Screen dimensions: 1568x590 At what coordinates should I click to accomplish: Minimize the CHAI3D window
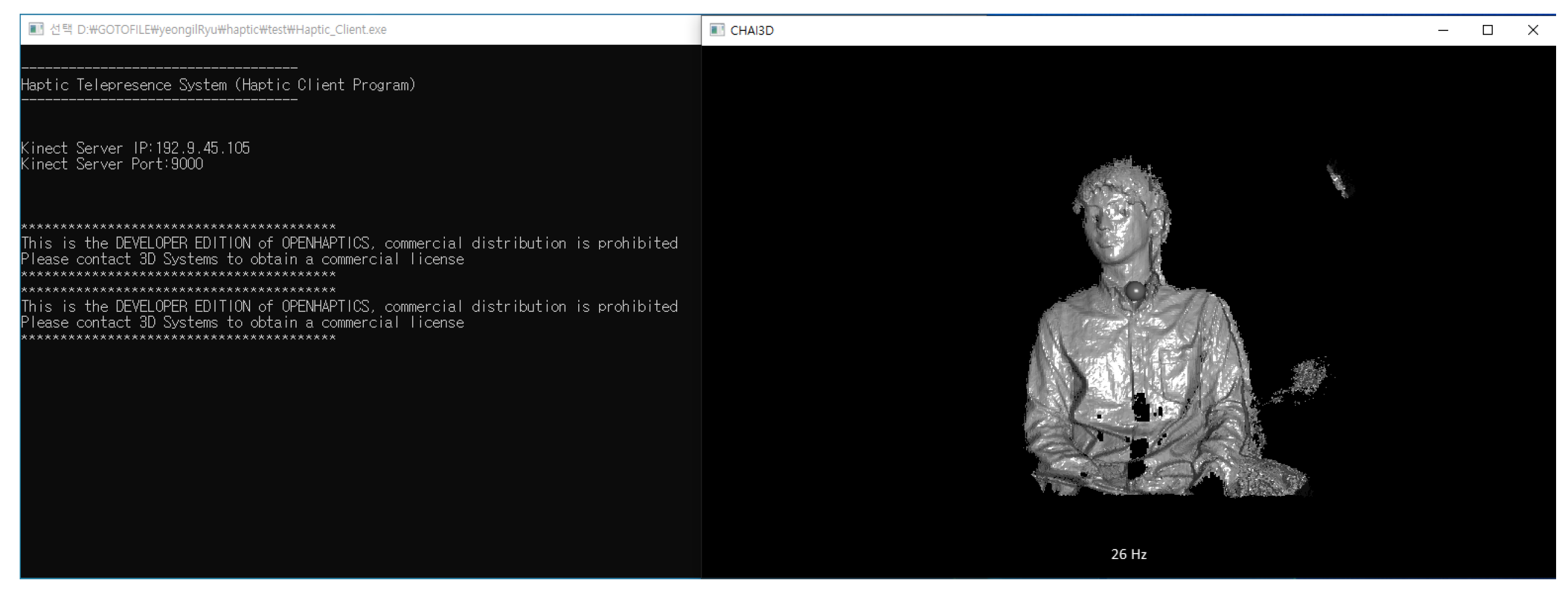tap(1442, 30)
